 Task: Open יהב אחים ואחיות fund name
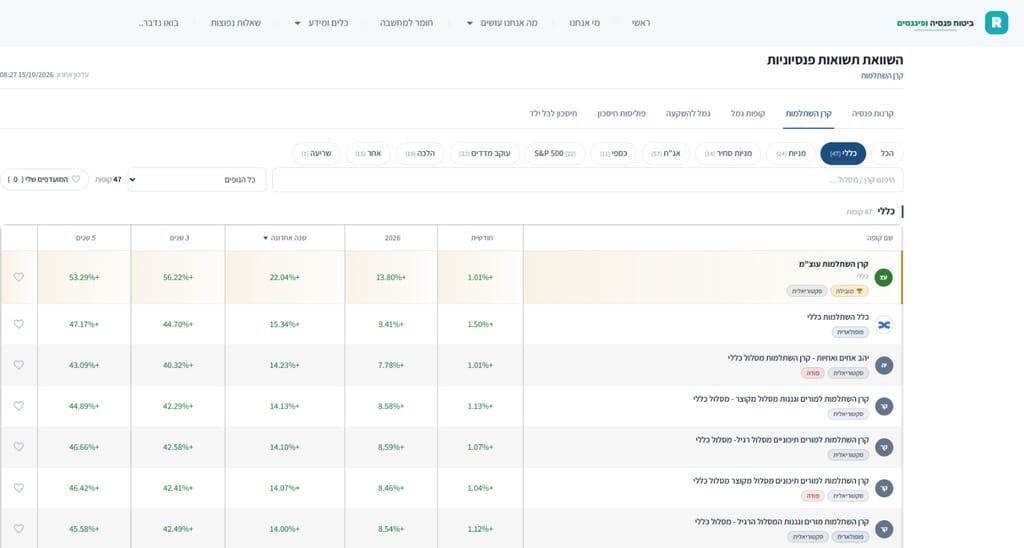pos(798,358)
